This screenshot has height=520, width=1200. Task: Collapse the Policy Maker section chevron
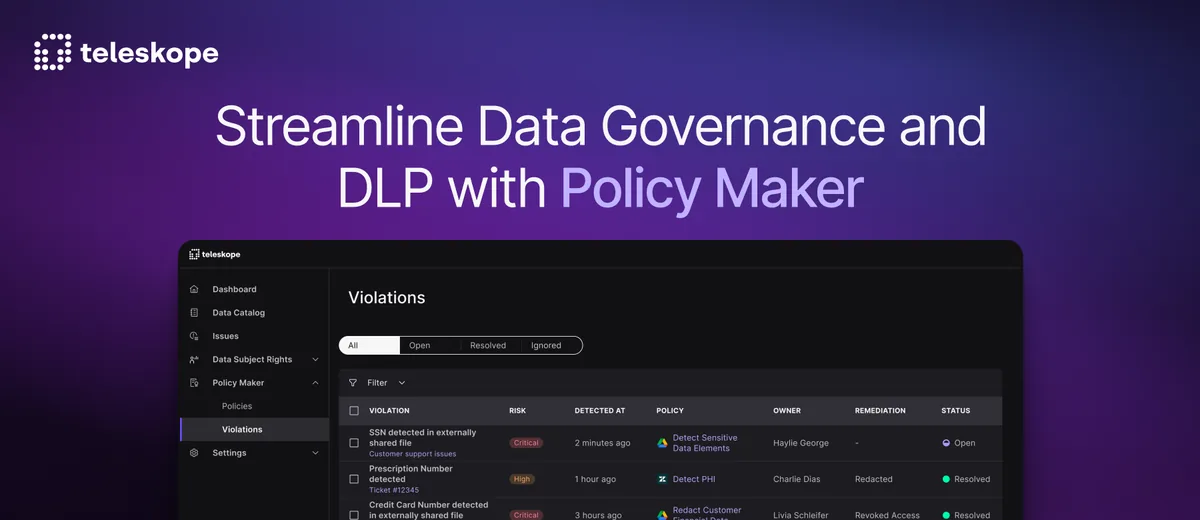[315, 383]
